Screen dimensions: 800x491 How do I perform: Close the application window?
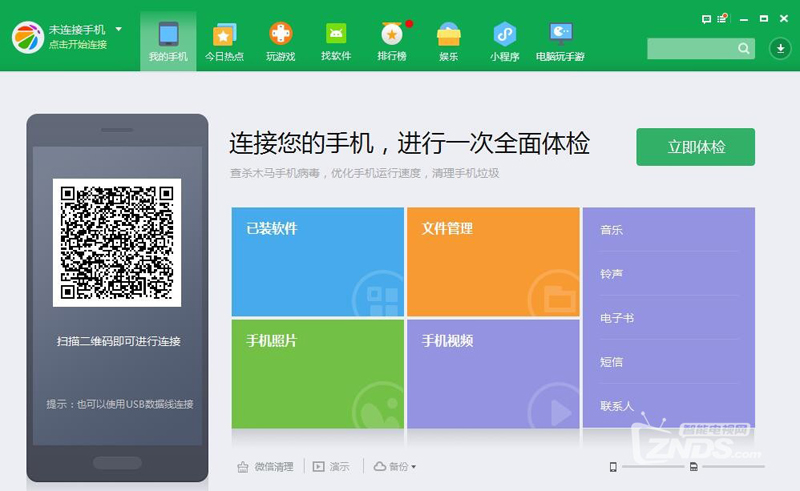tap(784, 18)
